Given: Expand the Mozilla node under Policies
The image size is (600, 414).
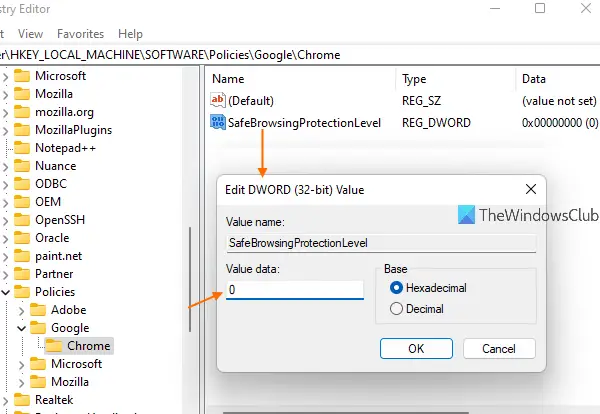Looking at the screenshot, I should [x=21, y=382].
